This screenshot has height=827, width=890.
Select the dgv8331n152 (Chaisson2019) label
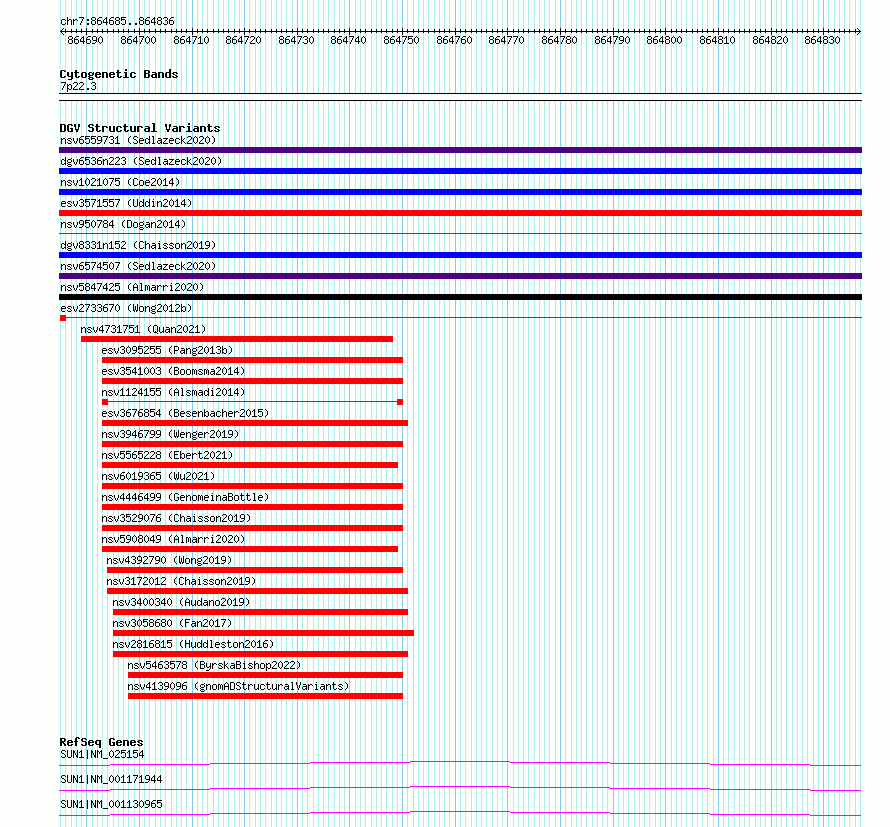[x=138, y=245]
